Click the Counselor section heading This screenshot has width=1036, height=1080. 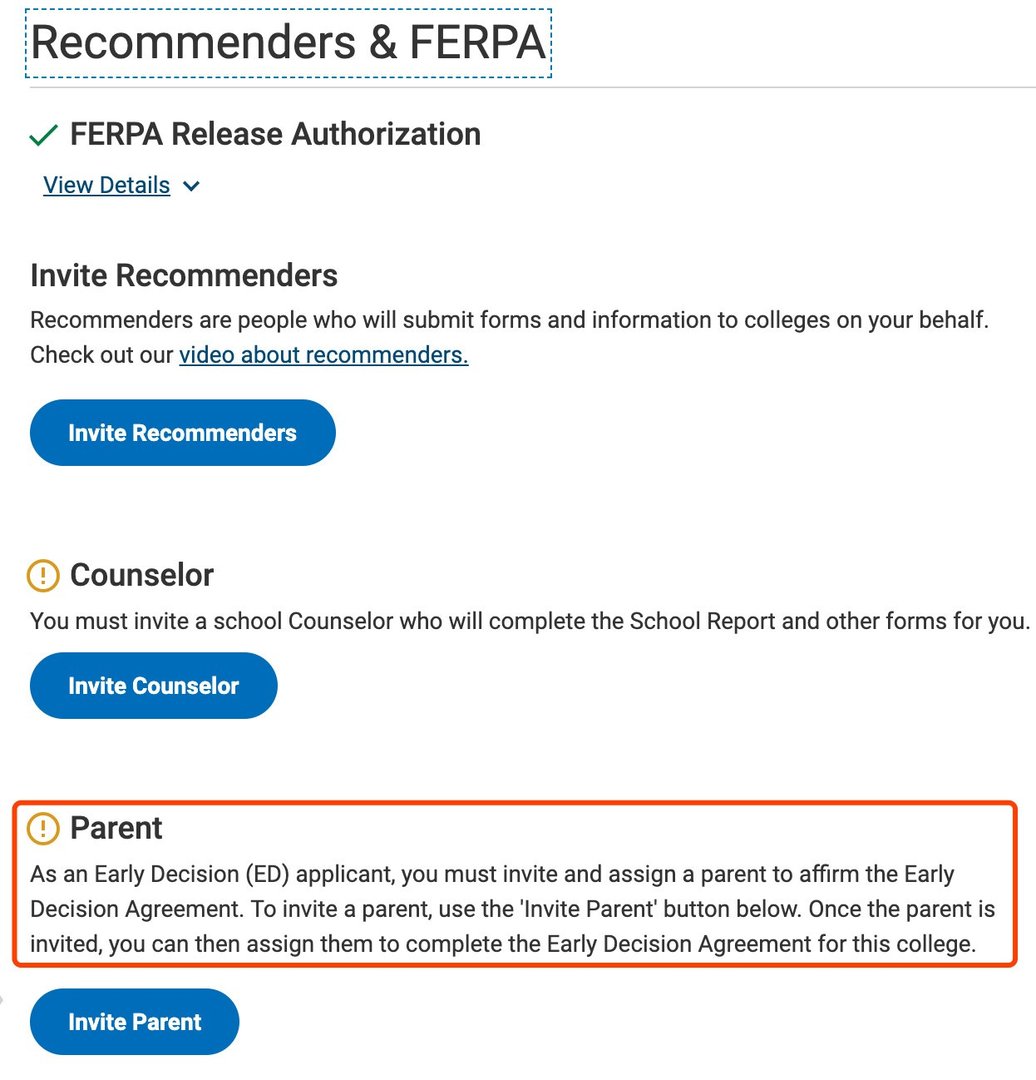pyautogui.click(x=142, y=575)
